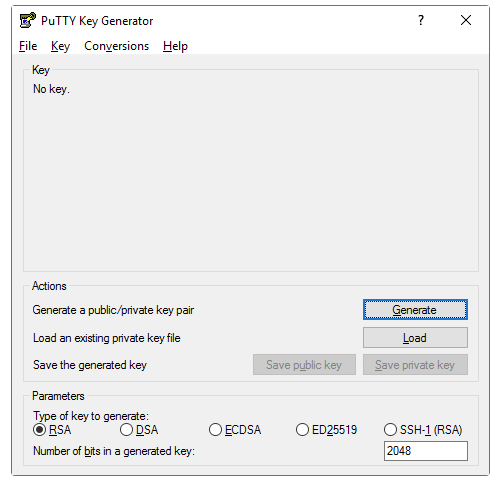Image resolution: width=497 pixels, height=489 pixels.
Task: Open the Conversions menu
Action: point(116,46)
